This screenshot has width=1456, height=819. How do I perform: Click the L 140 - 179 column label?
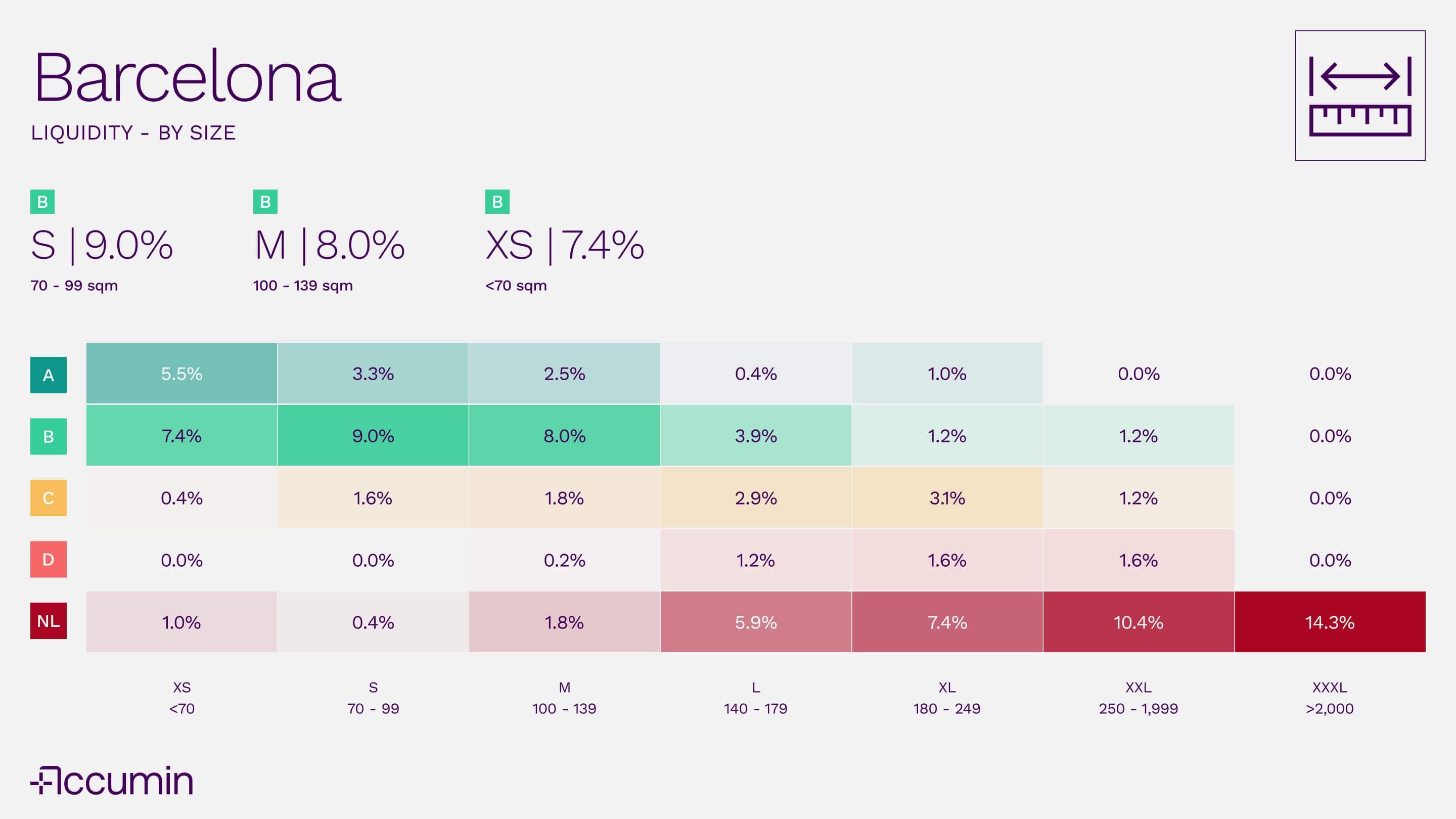point(756,698)
